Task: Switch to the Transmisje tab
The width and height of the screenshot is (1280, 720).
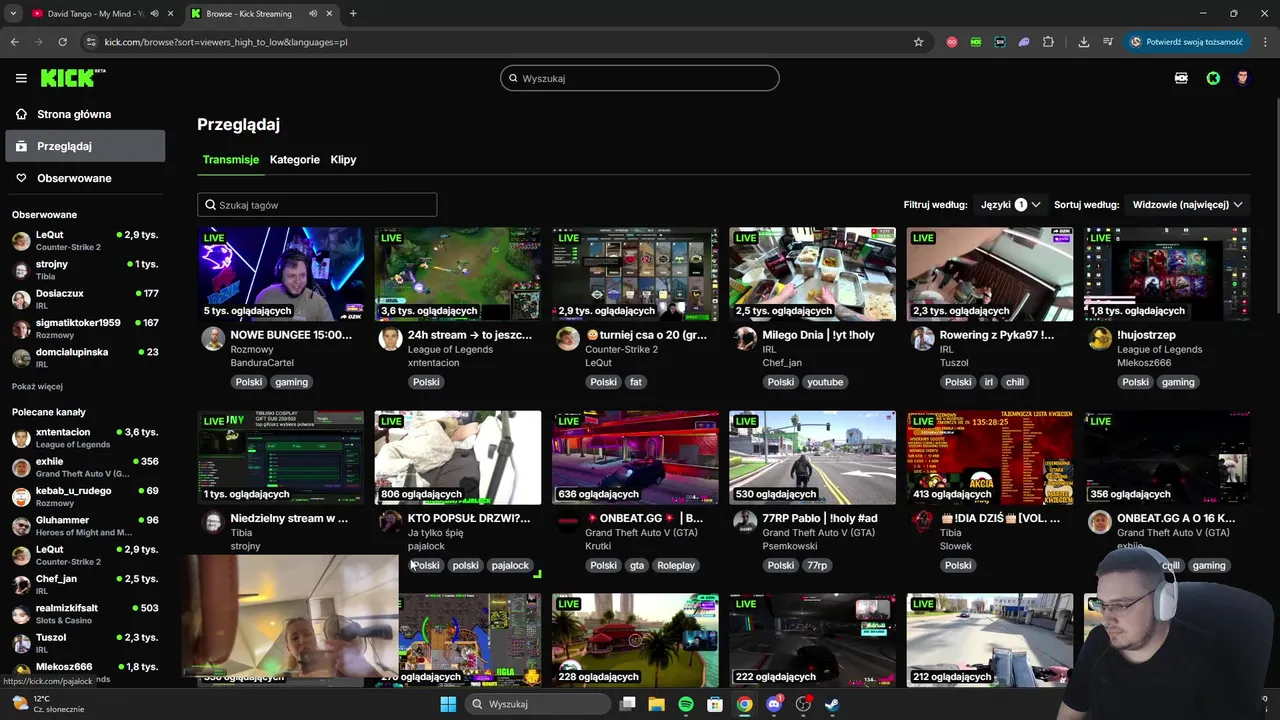Action: click(x=230, y=160)
